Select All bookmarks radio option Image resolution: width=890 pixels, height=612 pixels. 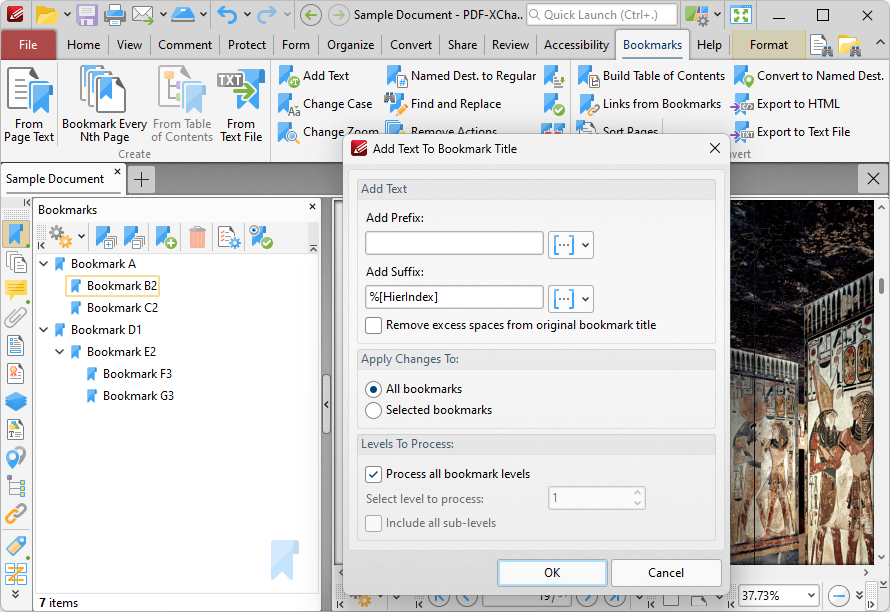tap(373, 389)
